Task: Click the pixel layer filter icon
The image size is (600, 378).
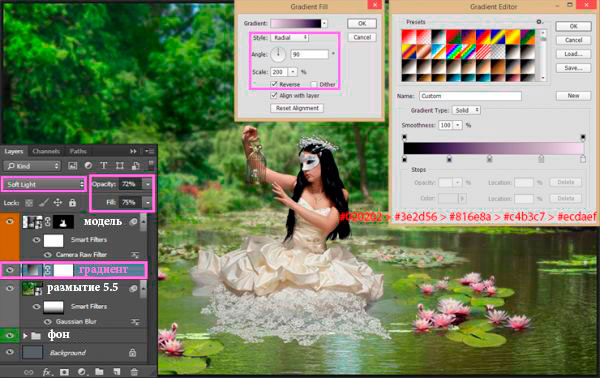Action: pos(72,166)
